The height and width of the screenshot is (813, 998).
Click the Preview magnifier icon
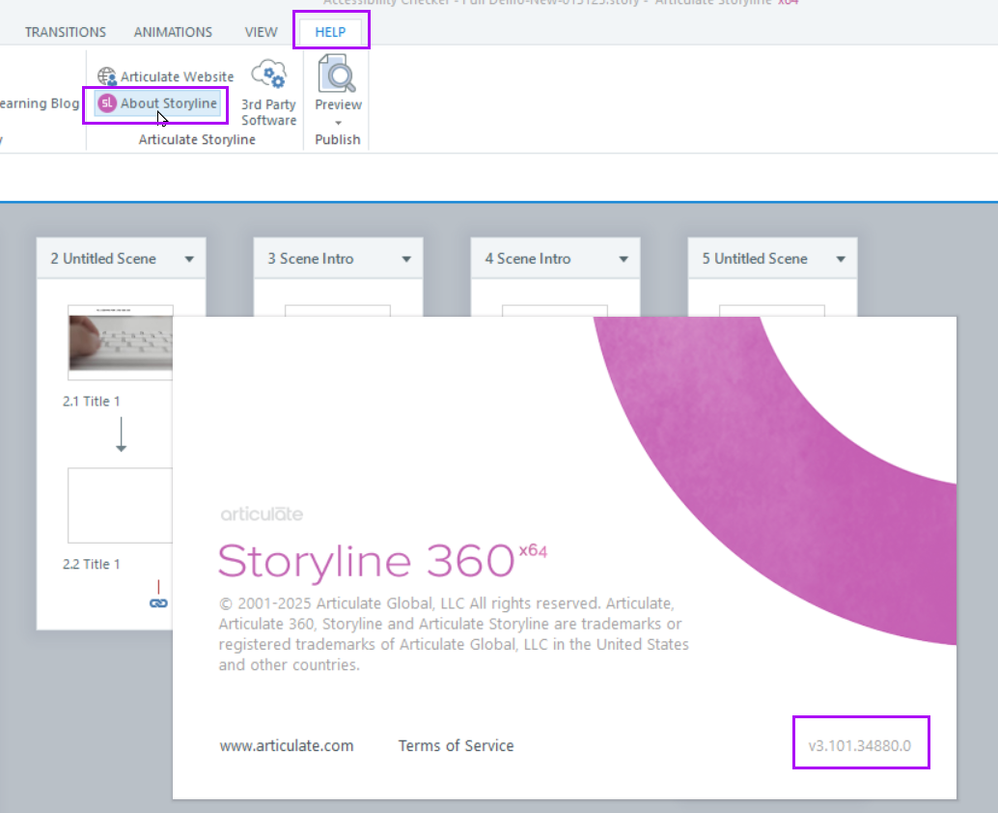338,75
